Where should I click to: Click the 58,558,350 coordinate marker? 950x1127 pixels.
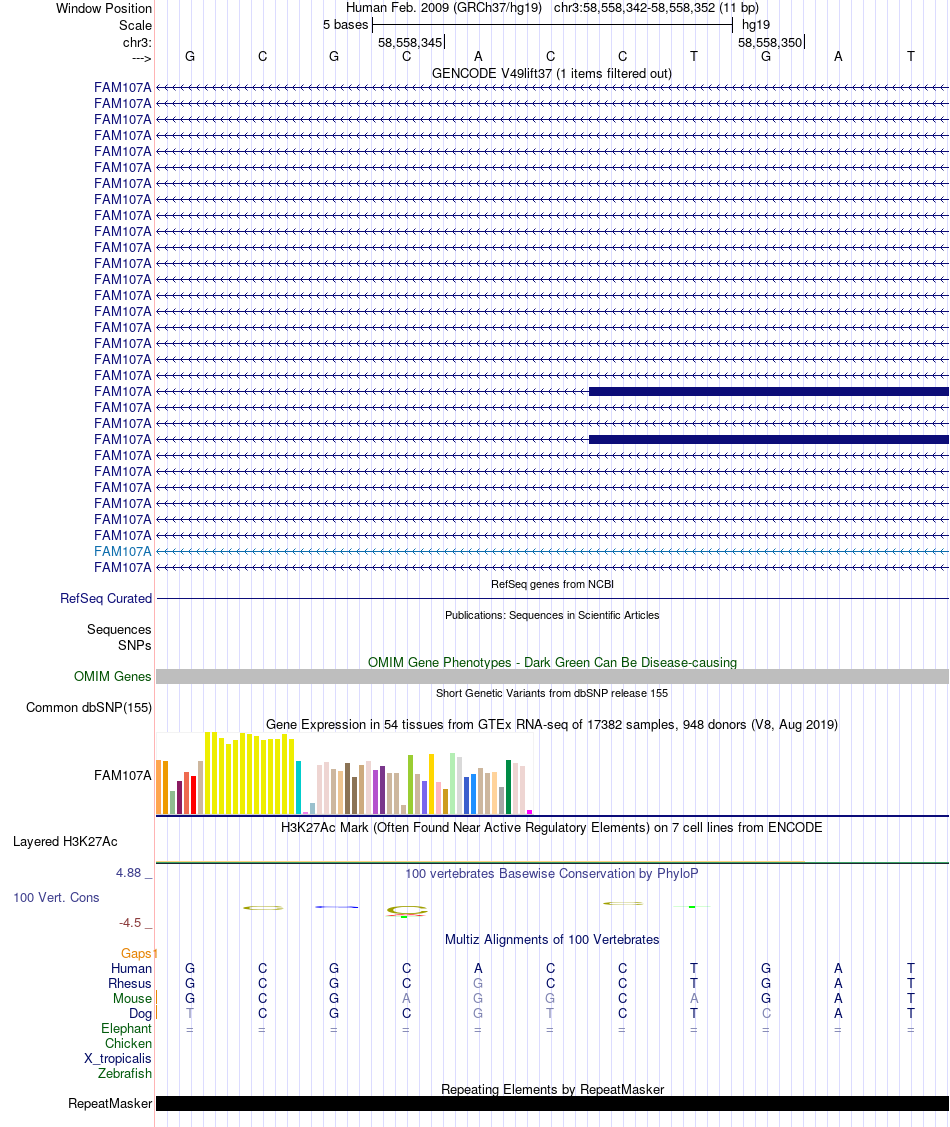770,42
